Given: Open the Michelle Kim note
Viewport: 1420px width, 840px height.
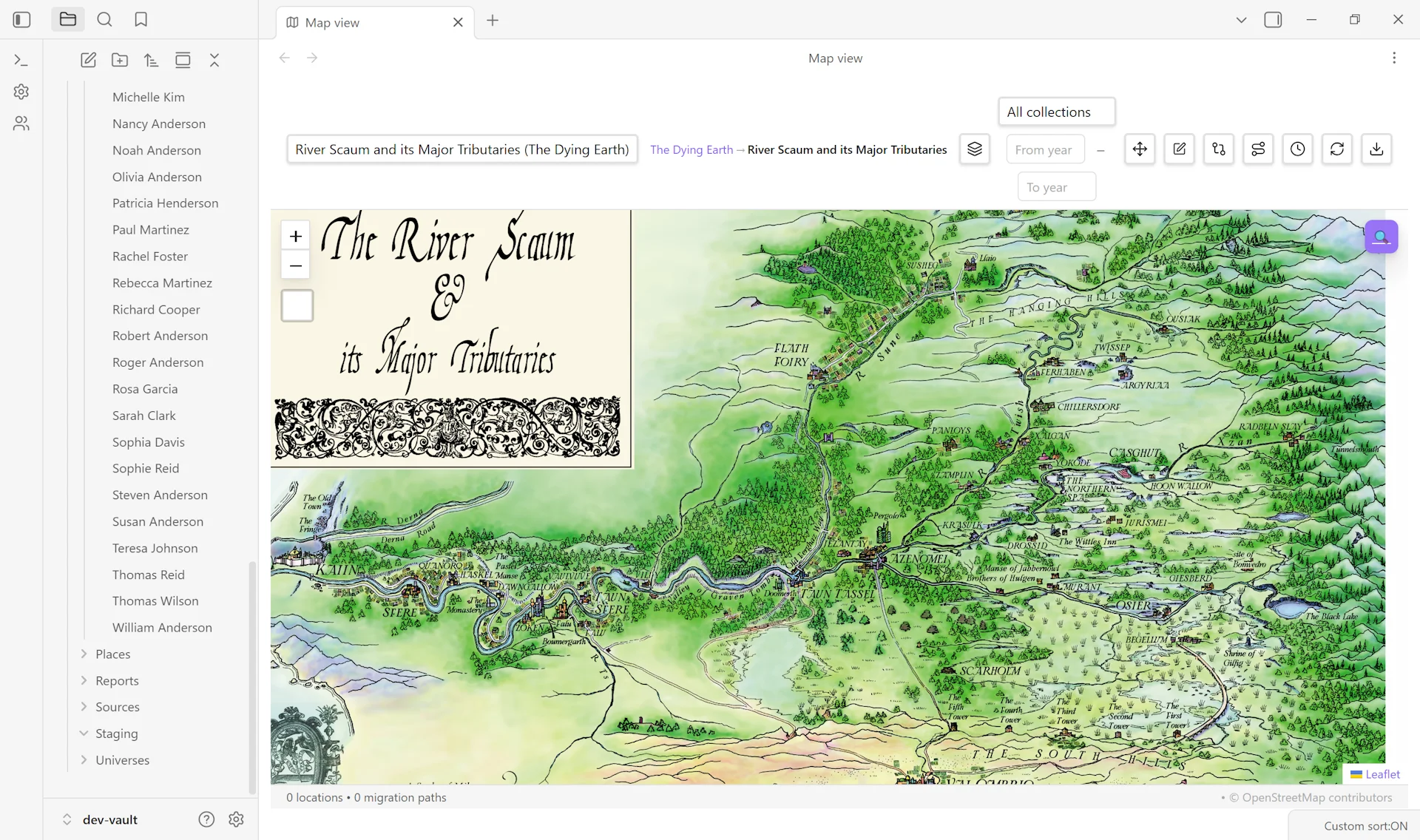Looking at the screenshot, I should click(149, 97).
